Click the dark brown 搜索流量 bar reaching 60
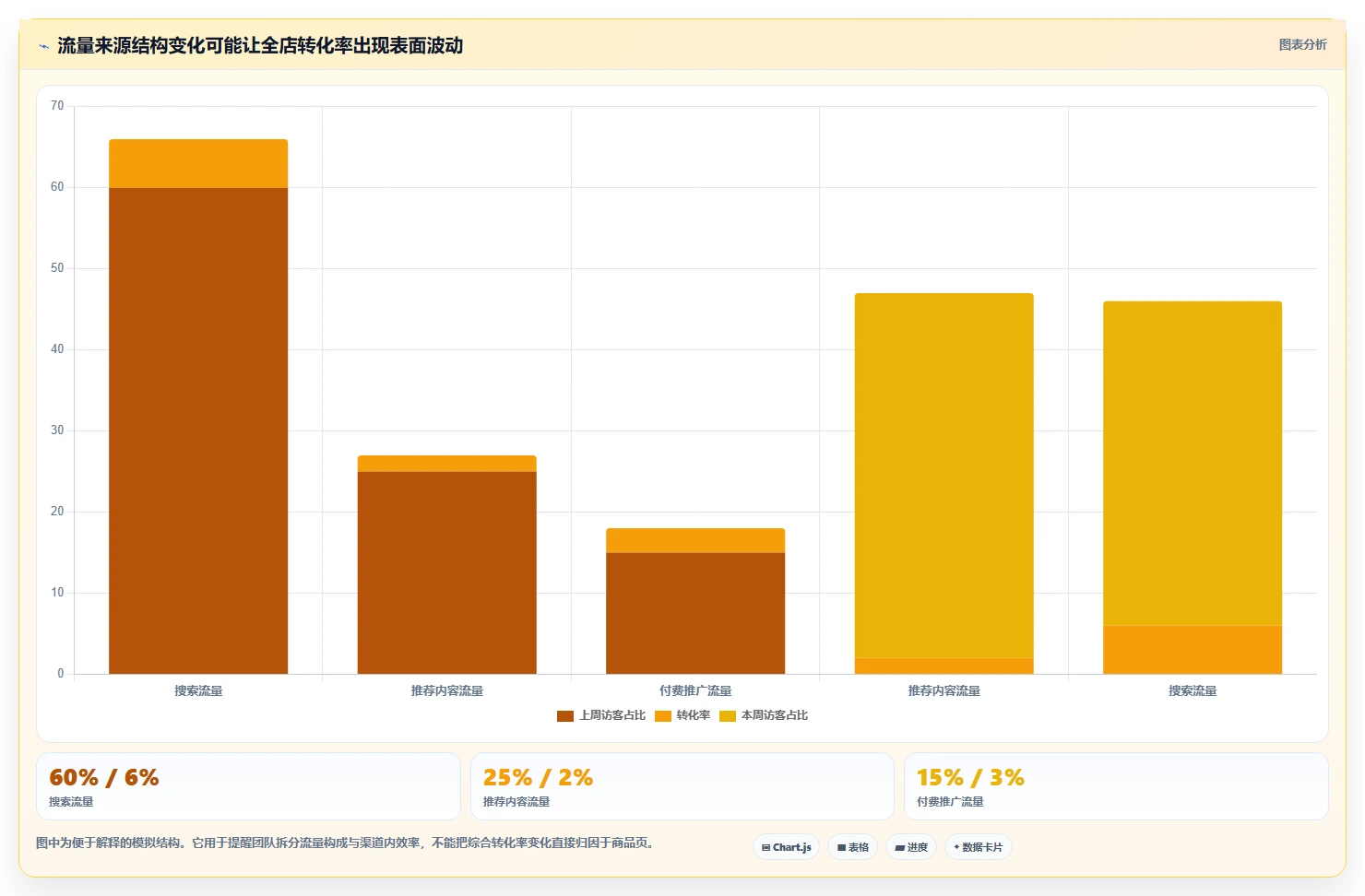 point(198,430)
